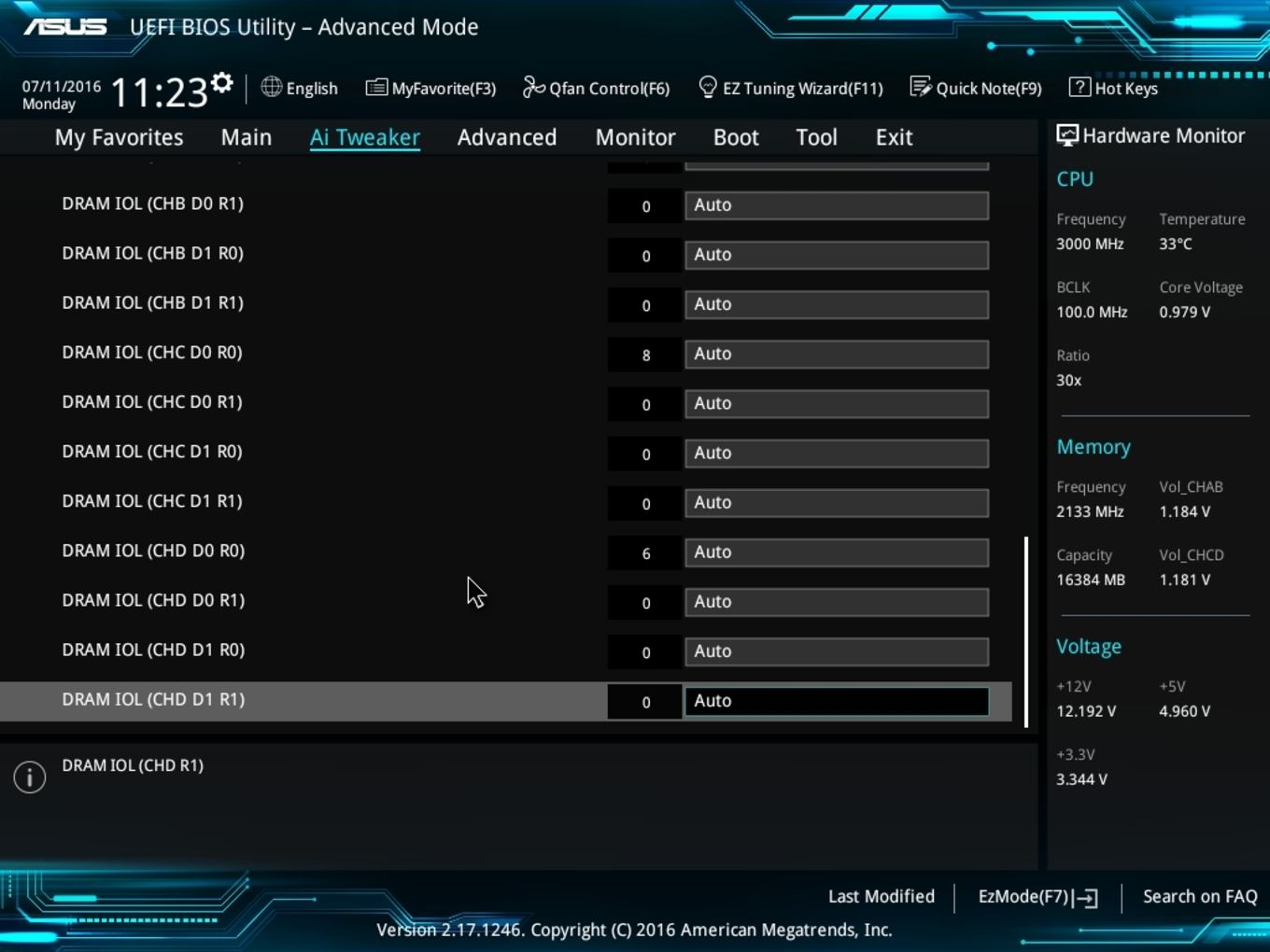Edit DRAM IOL (CHC D1 R1) Auto field
The image size is (1270, 952).
click(x=837, y=502)
